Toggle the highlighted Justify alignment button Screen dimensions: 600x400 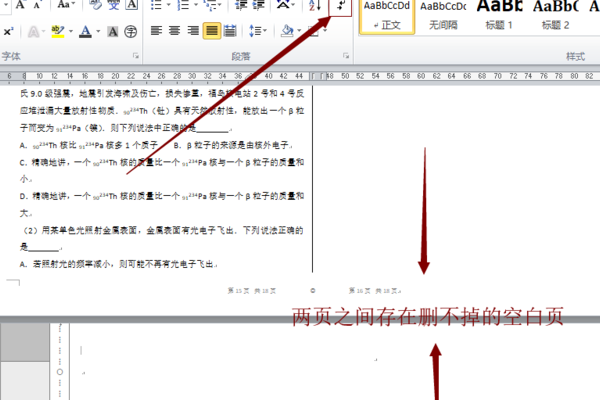click(x=212, y=31)
